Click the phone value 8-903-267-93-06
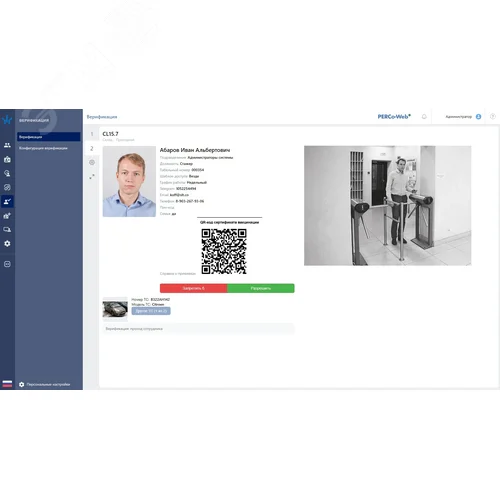The width and height of the screenshot is (500, 500). (190, 201)
